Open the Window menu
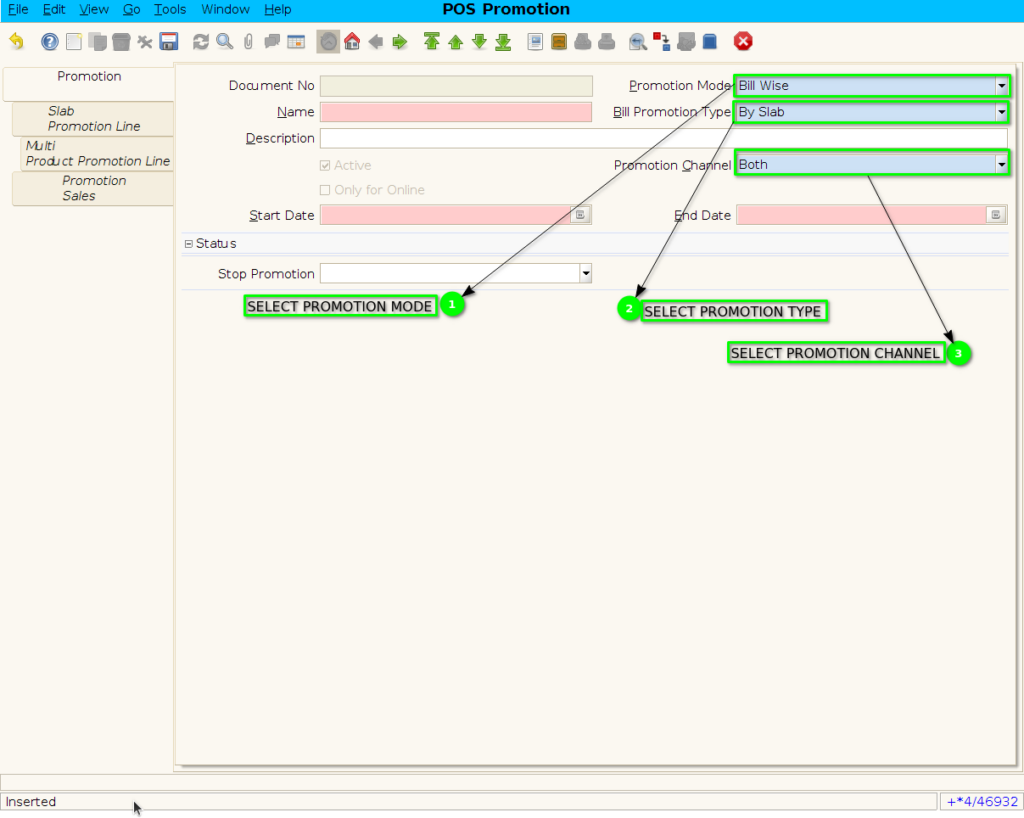 225,9
